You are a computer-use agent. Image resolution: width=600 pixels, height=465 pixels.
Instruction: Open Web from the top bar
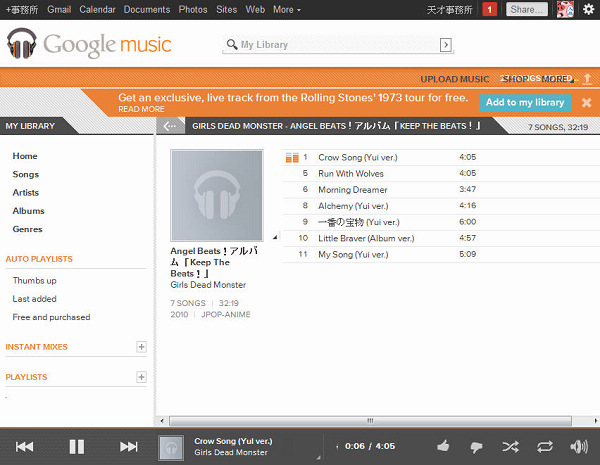[x=255, y=10]
